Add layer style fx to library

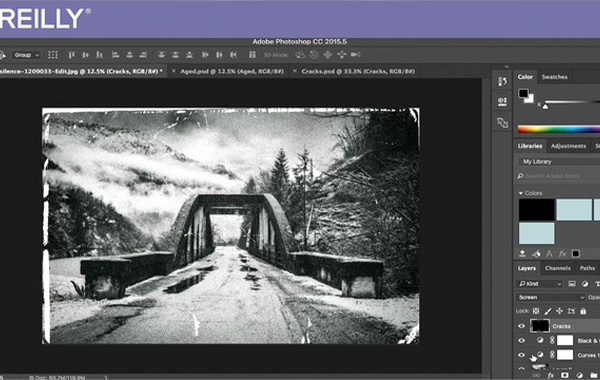[562, 253]
